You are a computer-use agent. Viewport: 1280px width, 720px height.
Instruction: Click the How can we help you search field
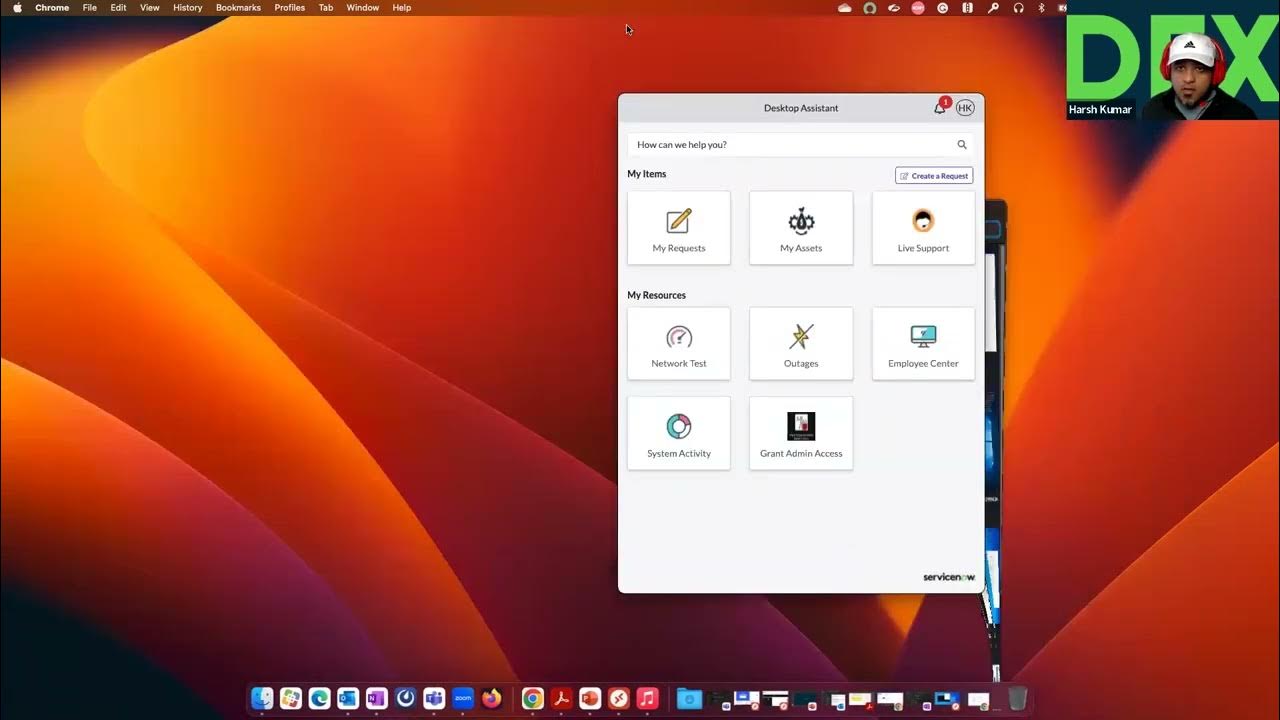click(800, 145)
